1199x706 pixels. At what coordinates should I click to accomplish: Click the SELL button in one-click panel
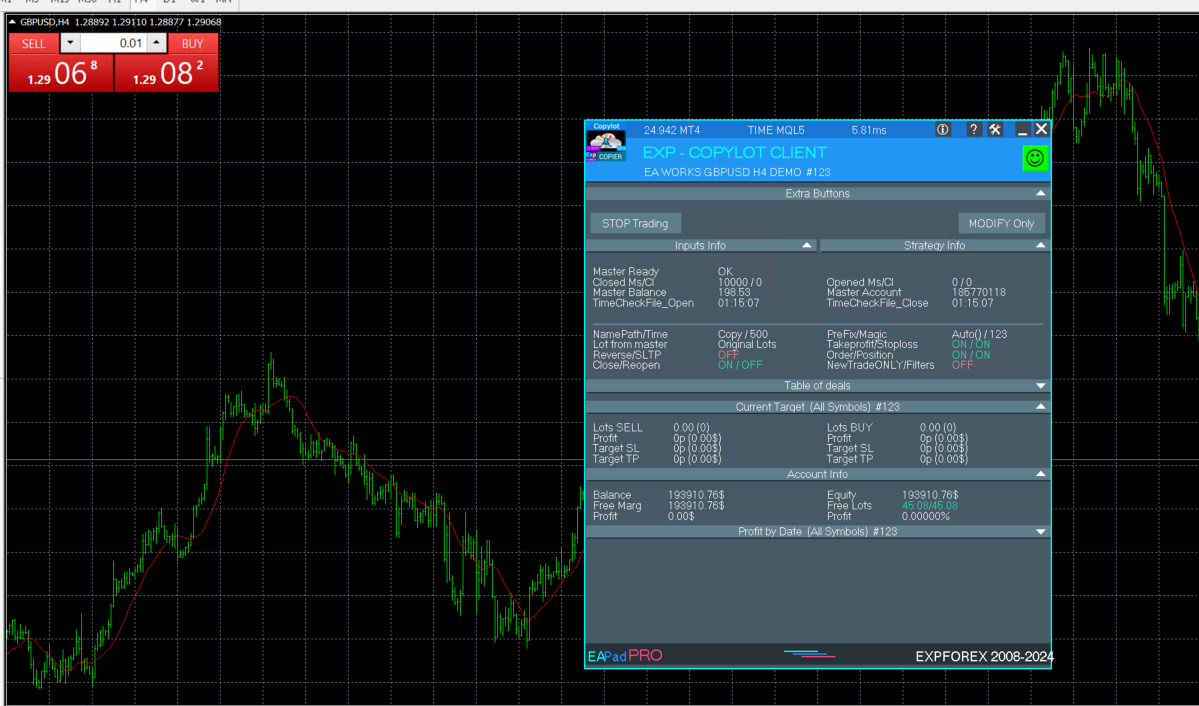33,44
